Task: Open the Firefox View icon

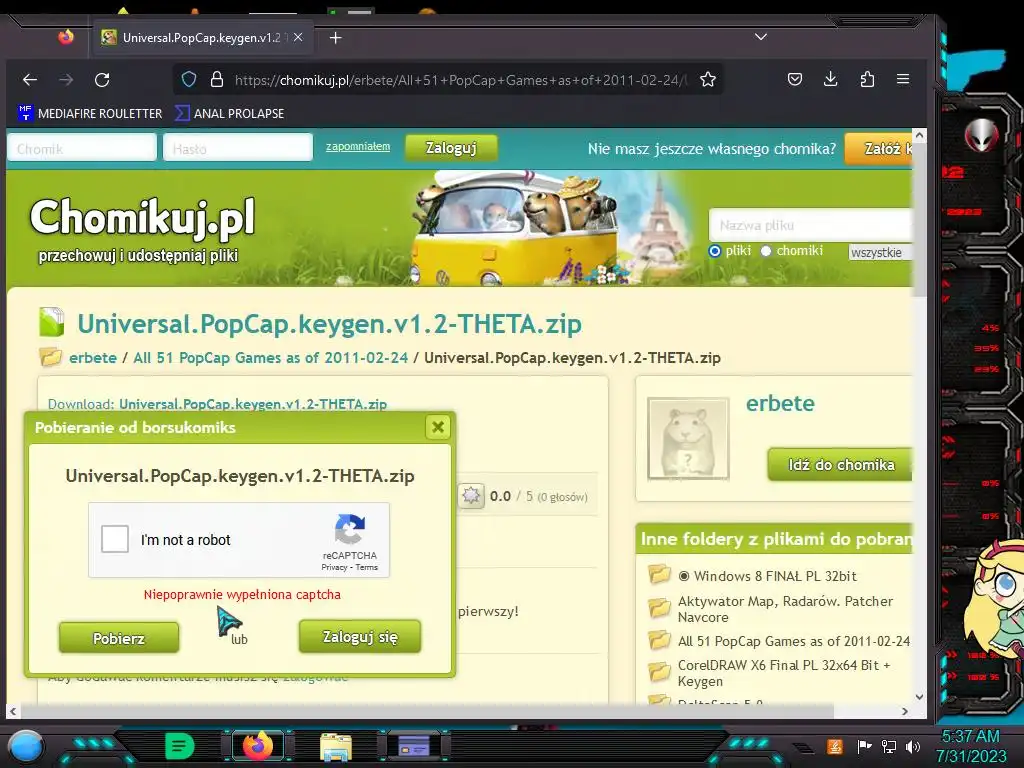Action: pos(66,37)
